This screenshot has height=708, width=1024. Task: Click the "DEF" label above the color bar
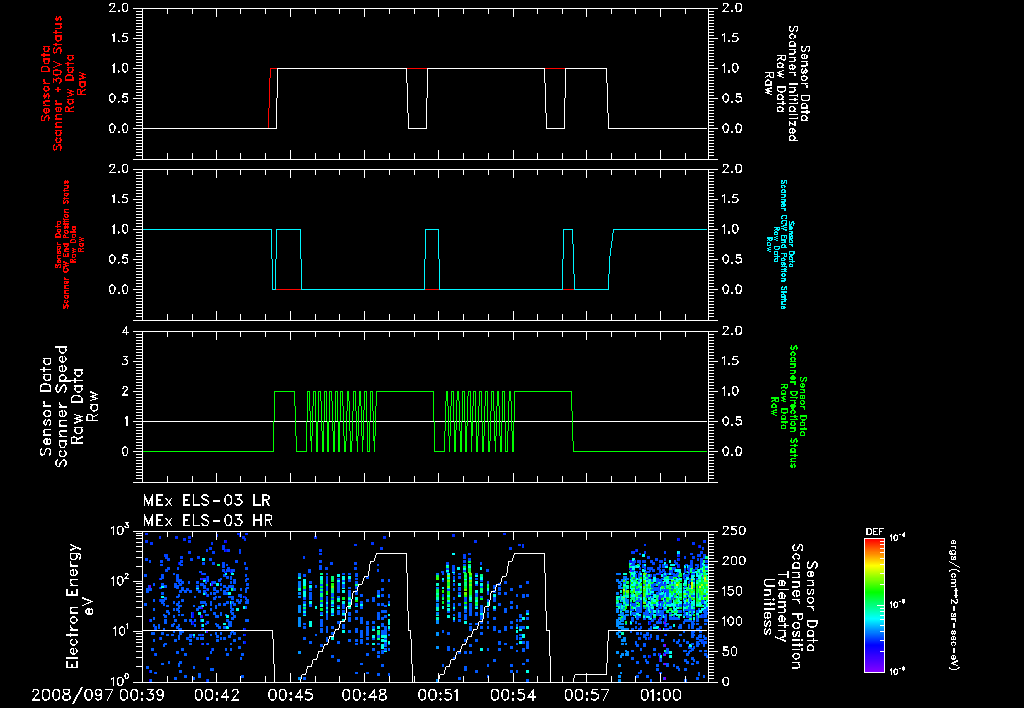(874, 532)
